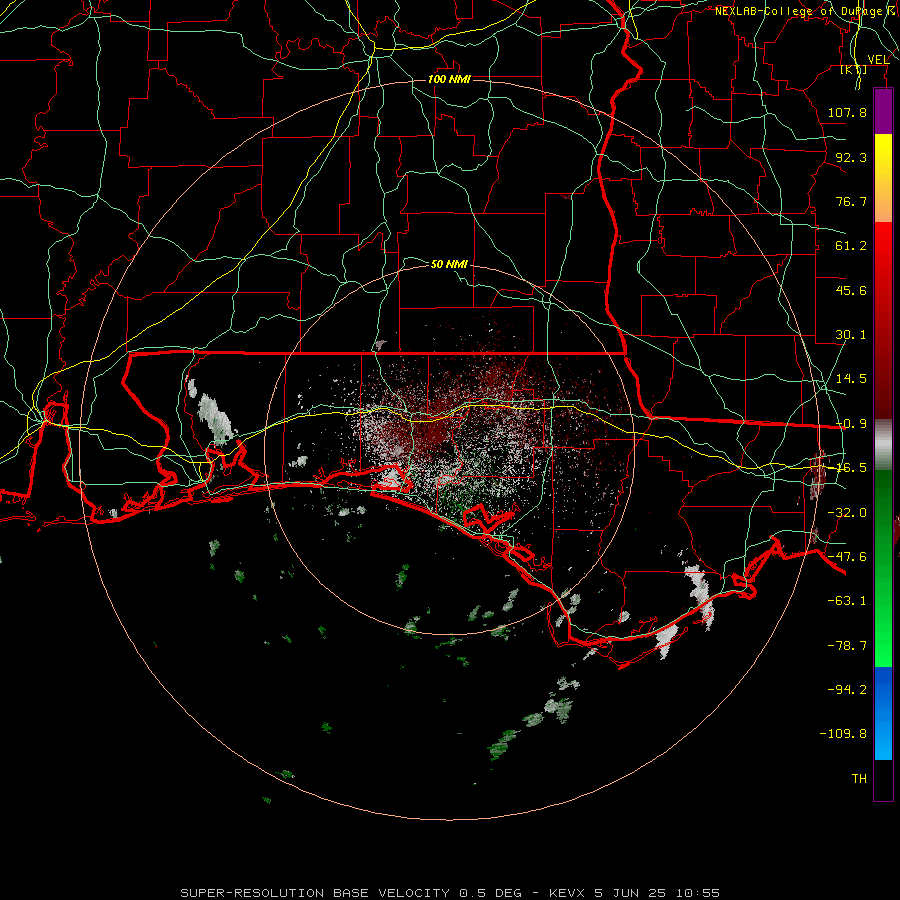
Task: Click the "50 NMI" range ring label
Action: [449, 264]
